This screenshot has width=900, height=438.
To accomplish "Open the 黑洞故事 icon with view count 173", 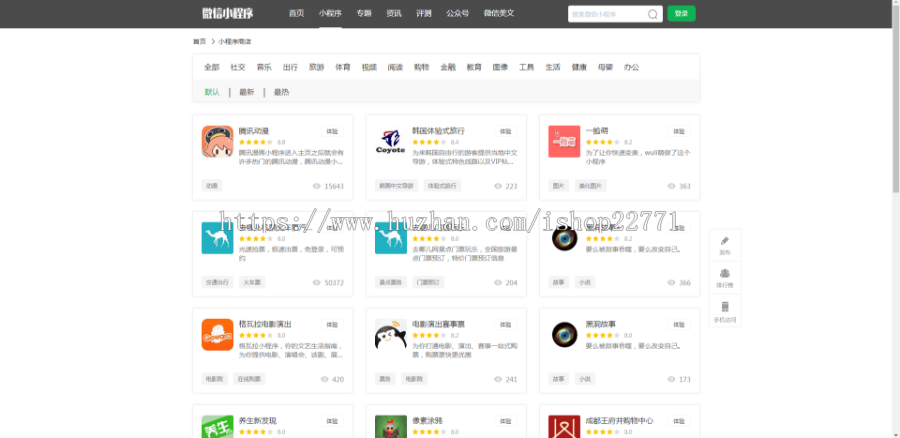I will pyautogui.click(x=564, y=335).
